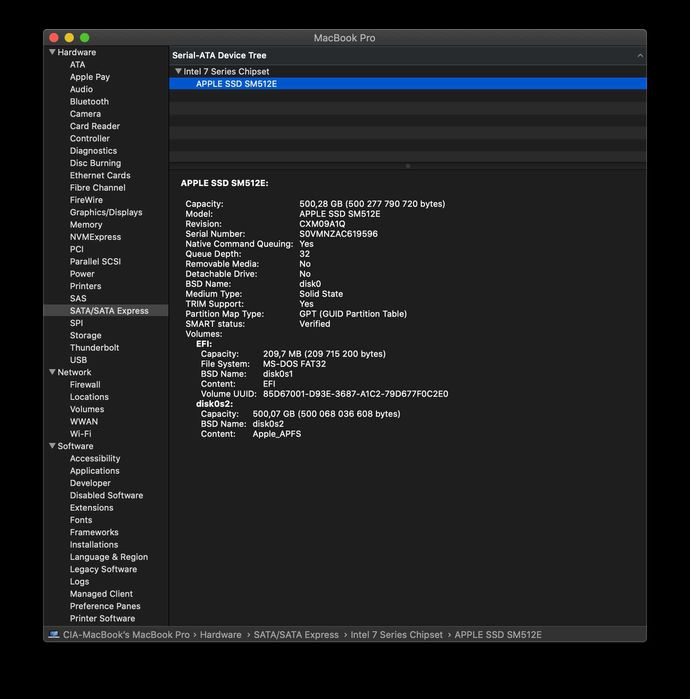Collapse the Hardware section triangle
This screenshot has width=690, height=699.
pyautogui.click(x=52, y=52)
